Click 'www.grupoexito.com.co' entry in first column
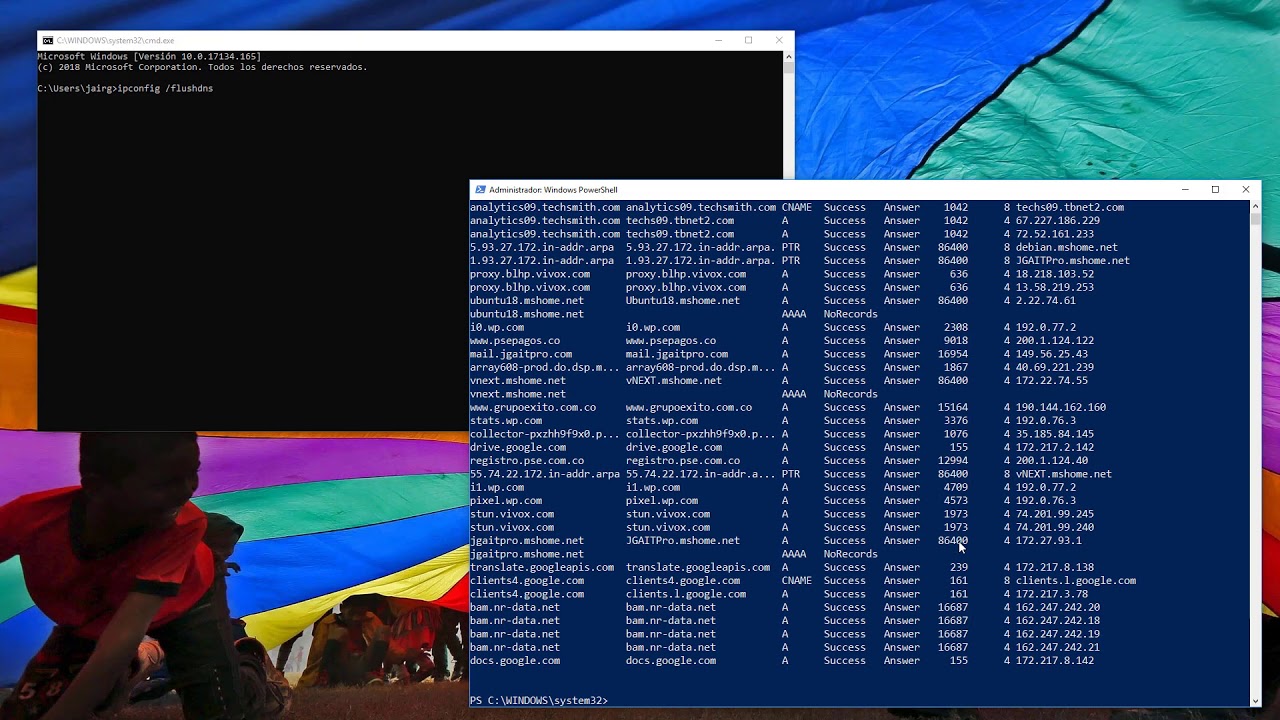The width and height of the screenshot is (1280, 720). 533,407
